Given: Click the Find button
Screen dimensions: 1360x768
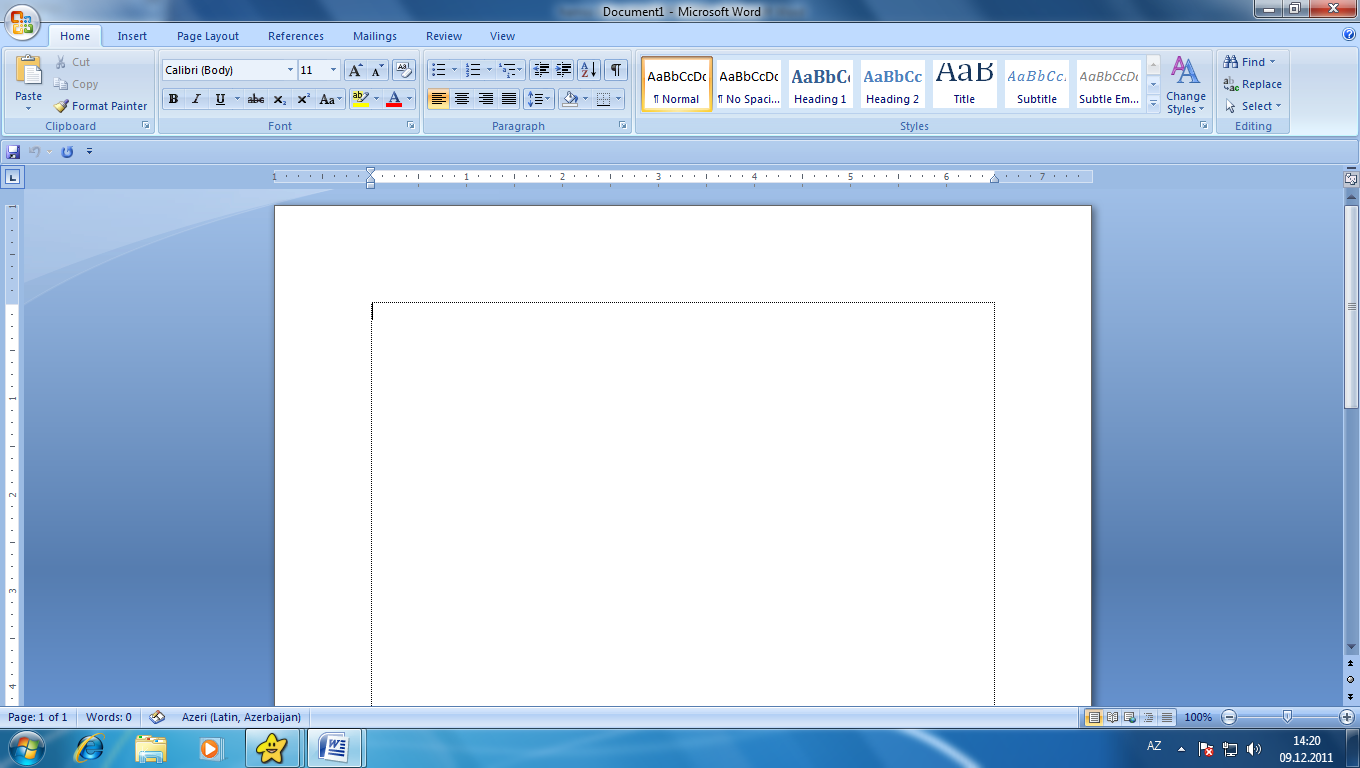Looking at the screenshot, I should click(1250, 62).
